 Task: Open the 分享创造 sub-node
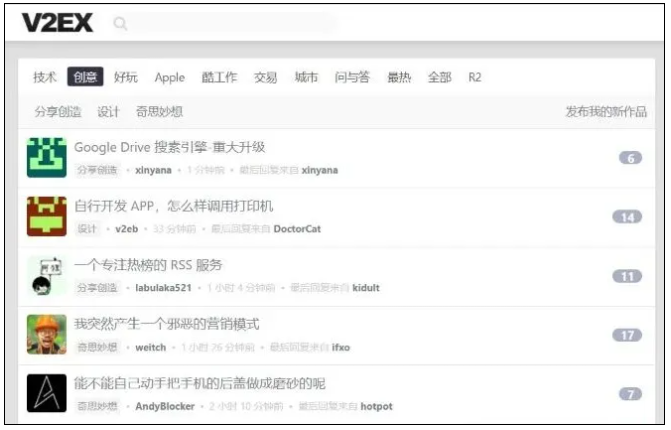pos(58,111)
